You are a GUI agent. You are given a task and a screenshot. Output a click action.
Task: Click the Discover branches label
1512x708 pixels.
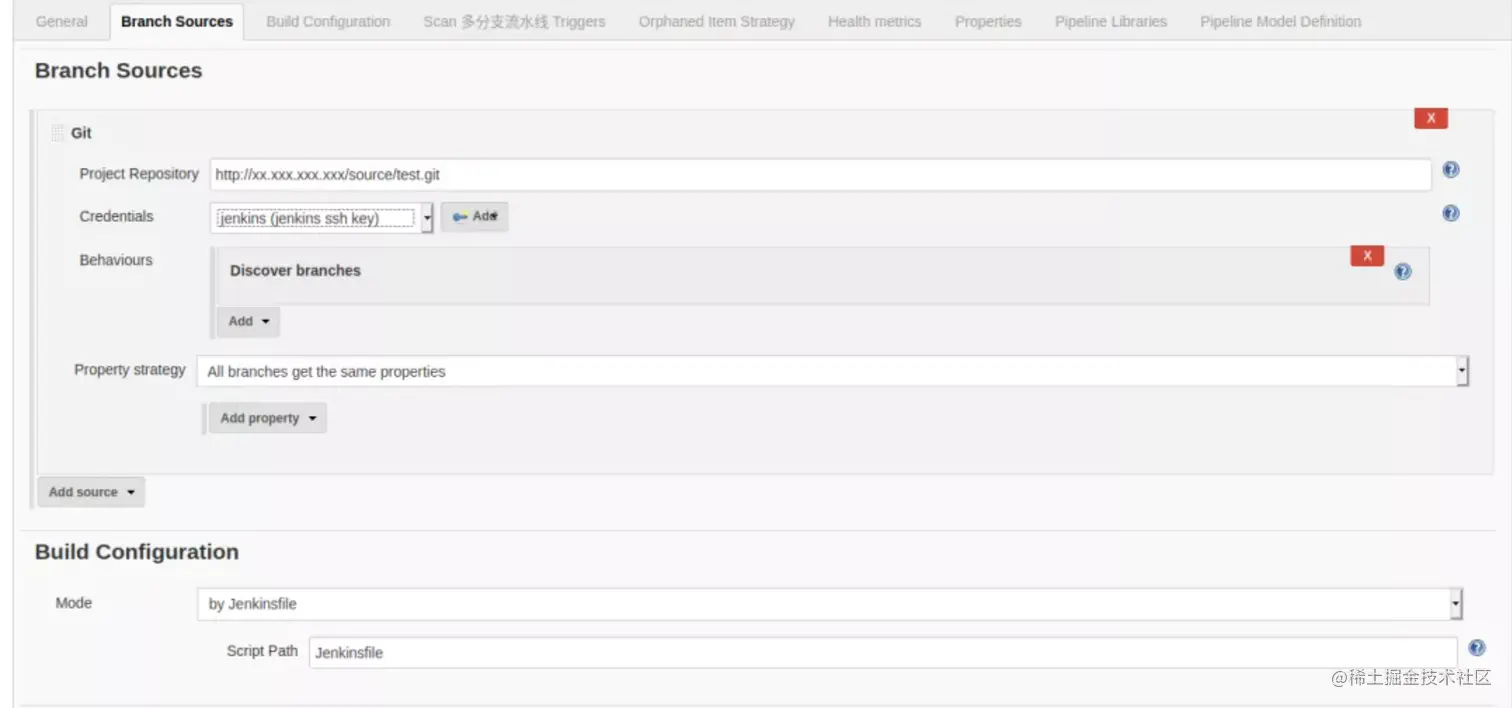(295, 270)
